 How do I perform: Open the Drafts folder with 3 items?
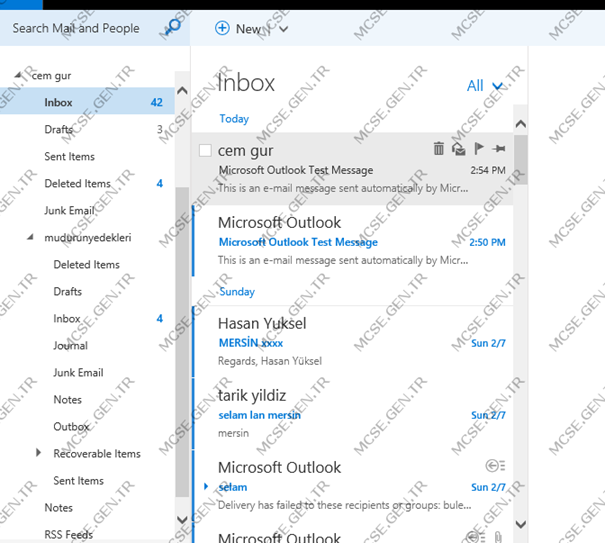(87, 129)
